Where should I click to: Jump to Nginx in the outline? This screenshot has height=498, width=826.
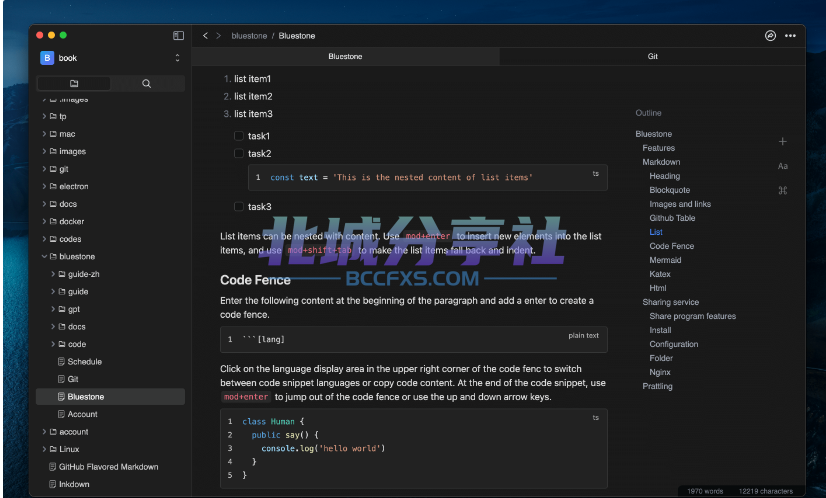(x=660, y=372)
